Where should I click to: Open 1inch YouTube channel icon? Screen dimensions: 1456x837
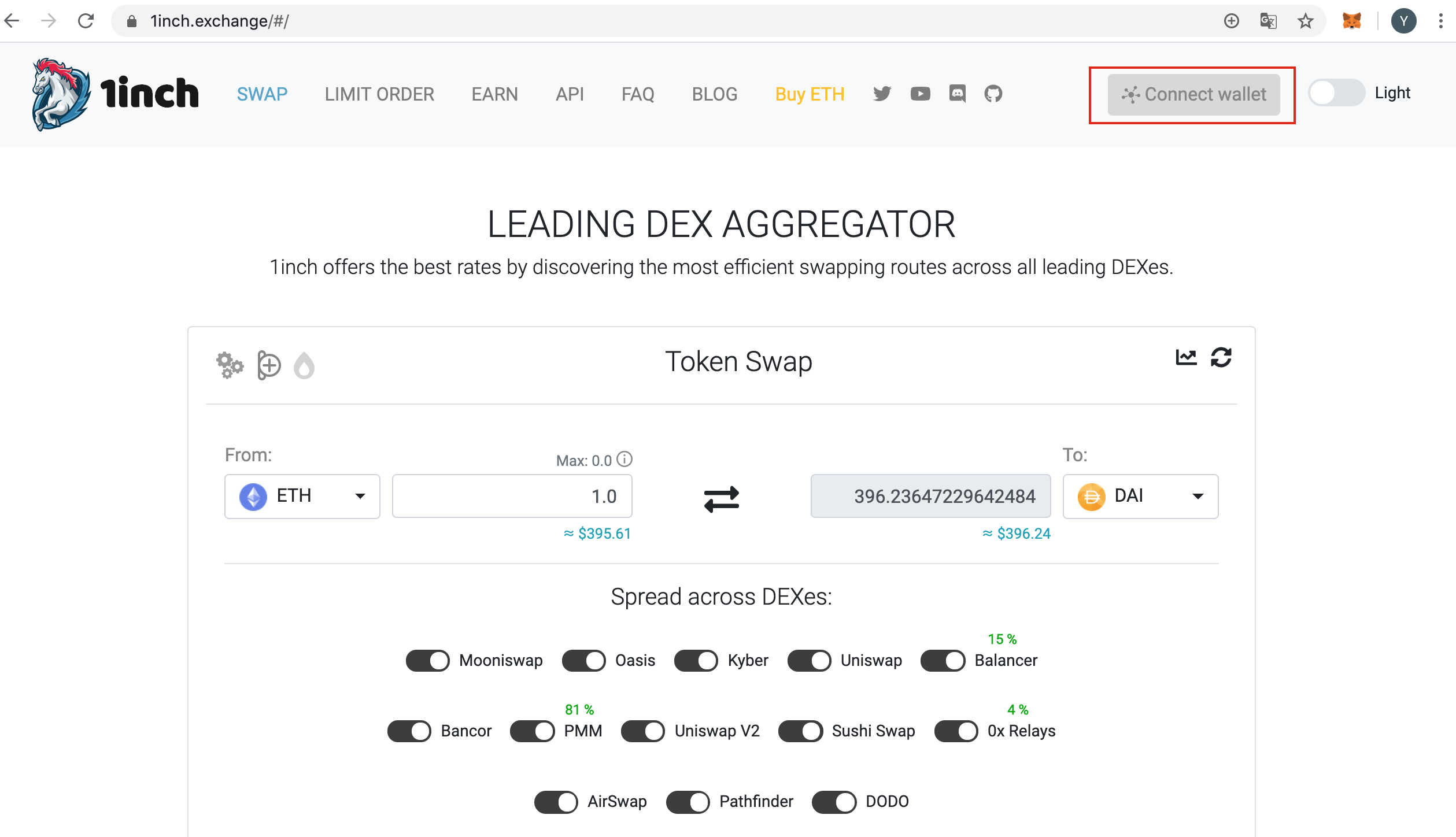(921, 94)
